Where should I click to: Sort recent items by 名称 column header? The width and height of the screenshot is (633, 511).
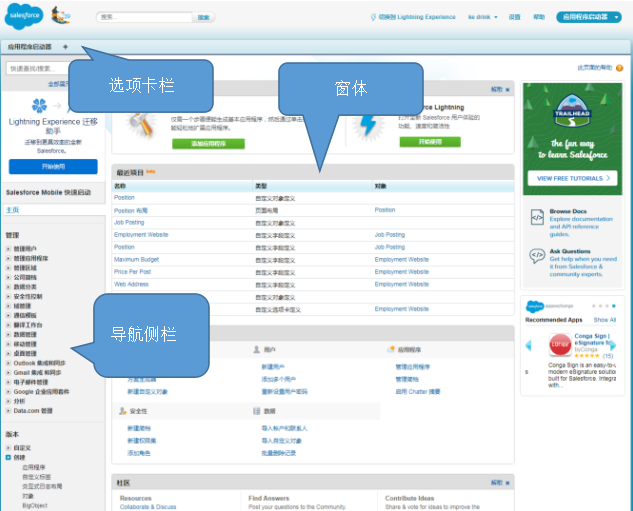coord(120,186)
